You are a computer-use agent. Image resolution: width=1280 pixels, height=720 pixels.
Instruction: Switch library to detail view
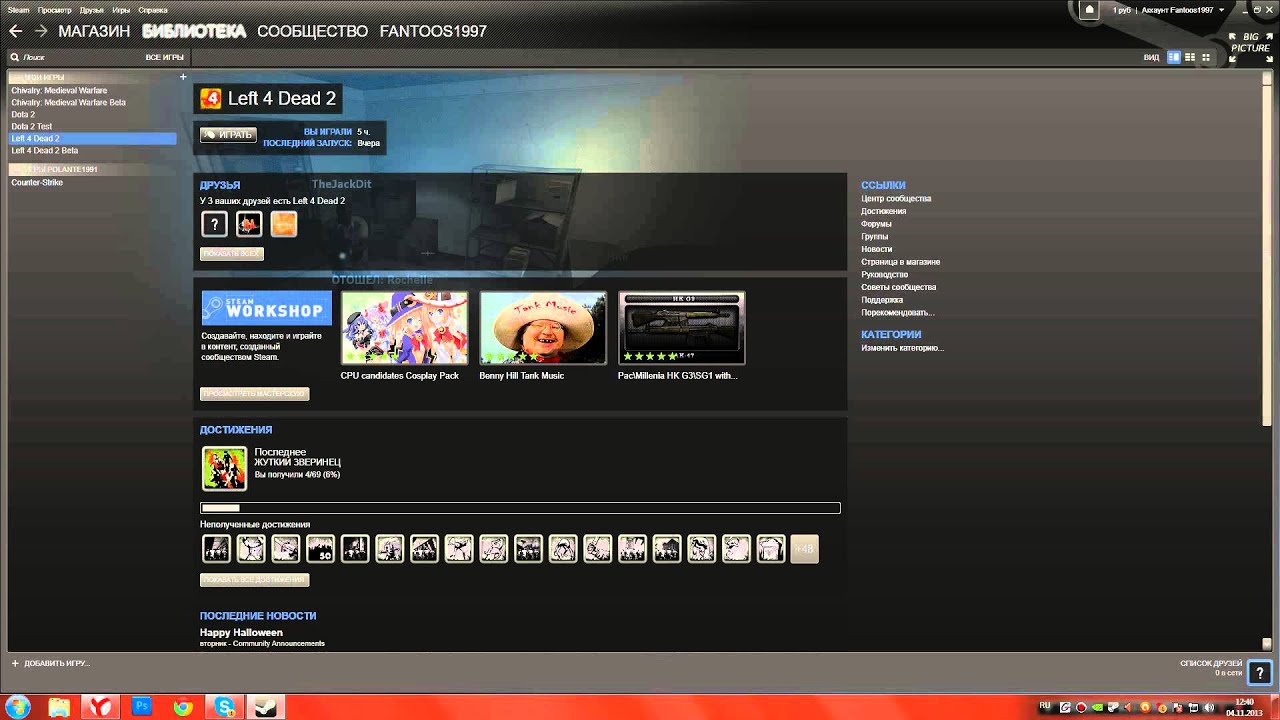[1174, 58]
